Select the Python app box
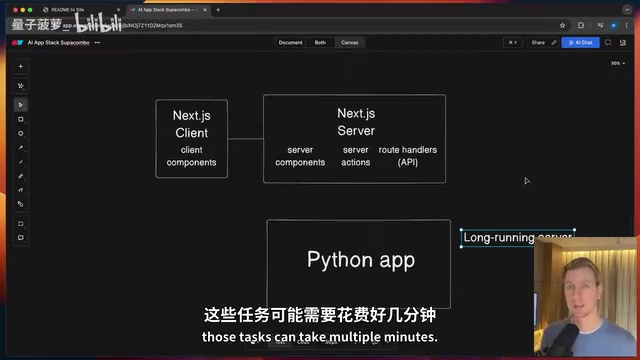 point(358,264)
